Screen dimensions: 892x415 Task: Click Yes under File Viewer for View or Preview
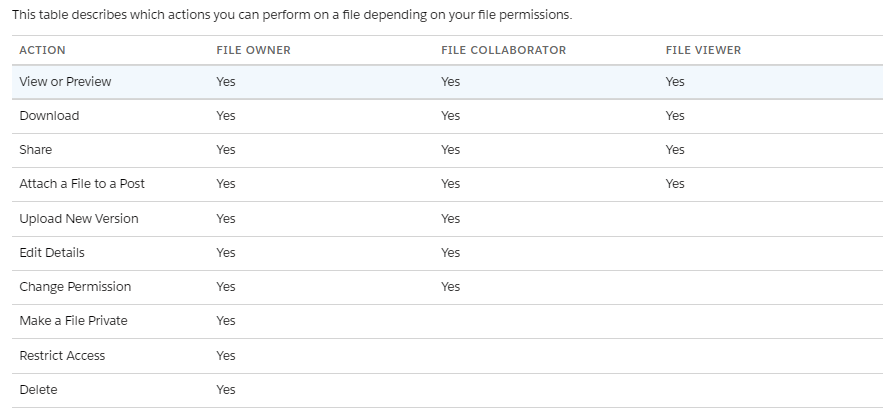pyautogui.click(x=675, y=82)
